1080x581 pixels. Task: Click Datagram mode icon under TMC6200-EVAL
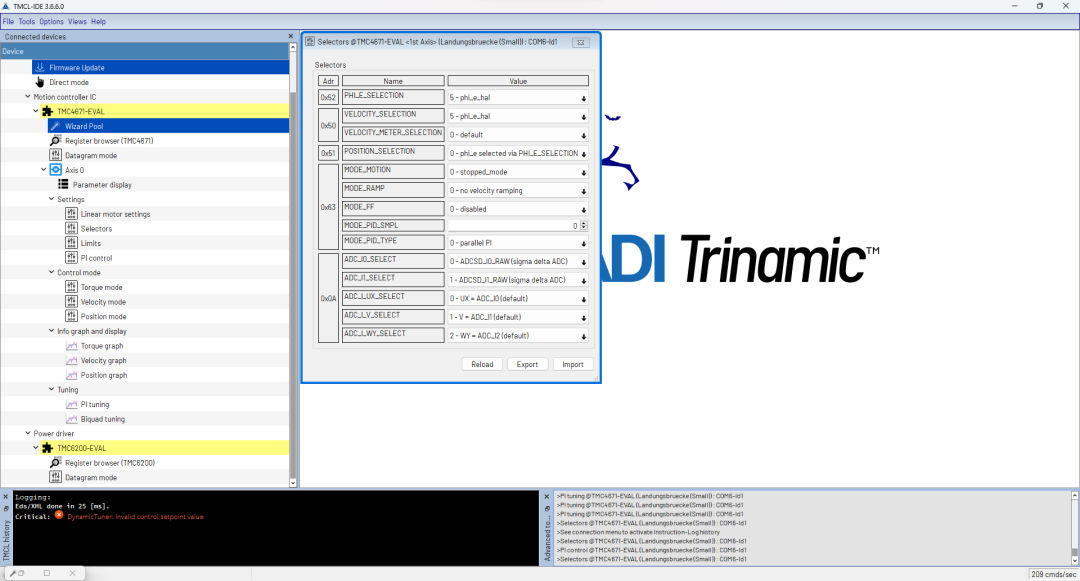56,477
